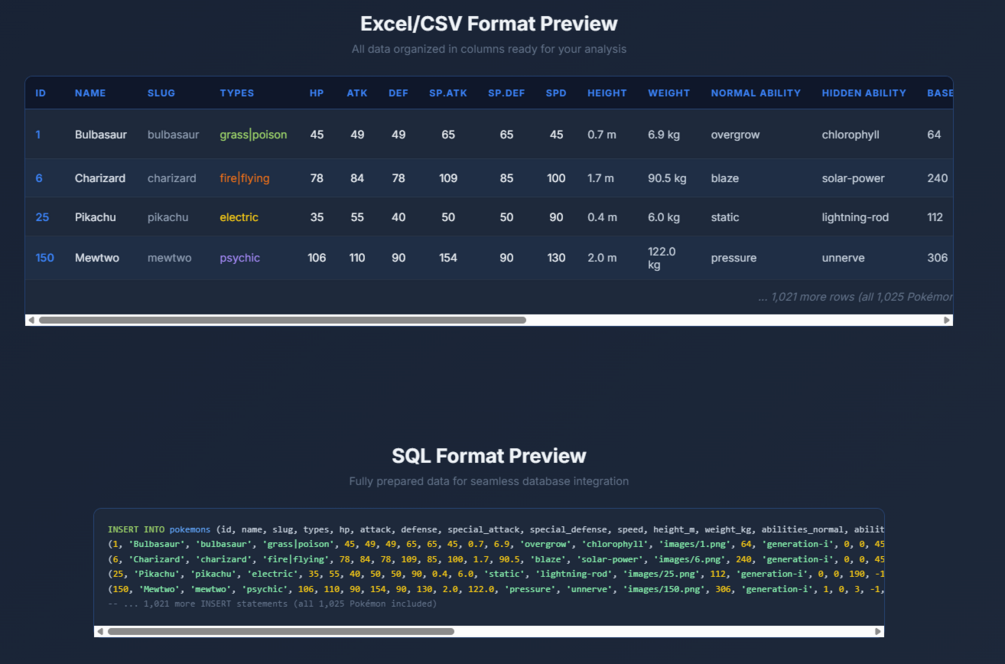Viewport: 1005px width, 664px height.
Task: Click left arrow of CSV table scrollbar
Action: click(31, 320)
